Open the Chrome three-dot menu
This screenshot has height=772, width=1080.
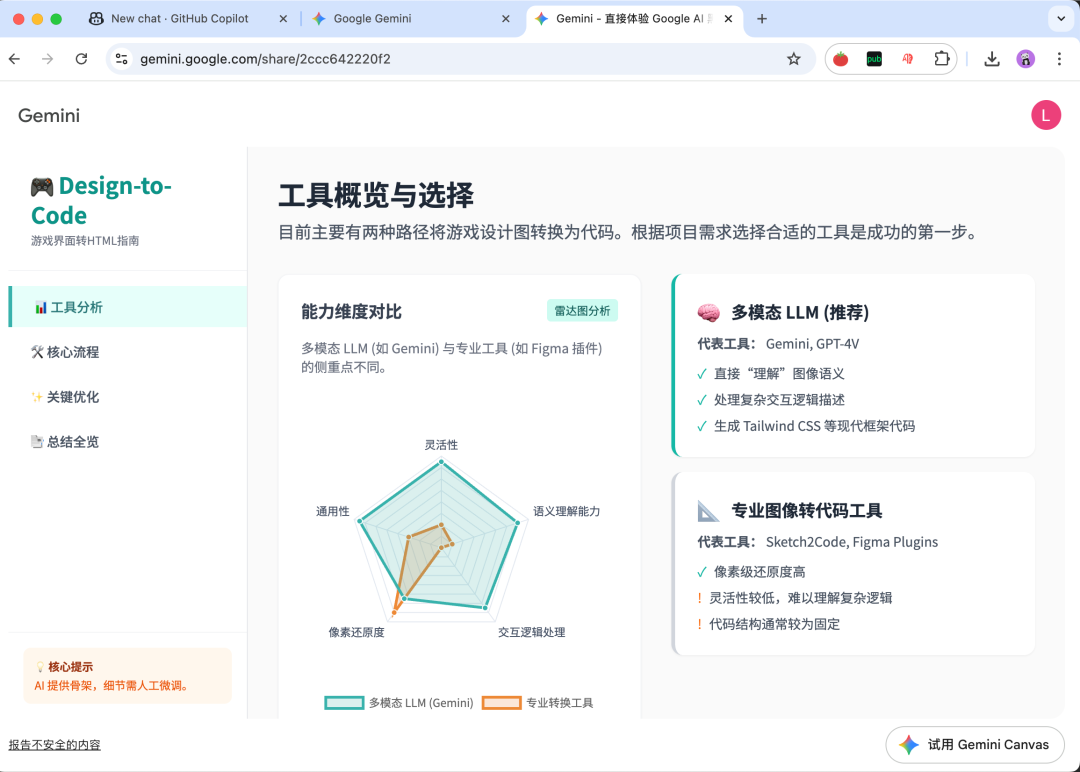tap(1059, 59)
